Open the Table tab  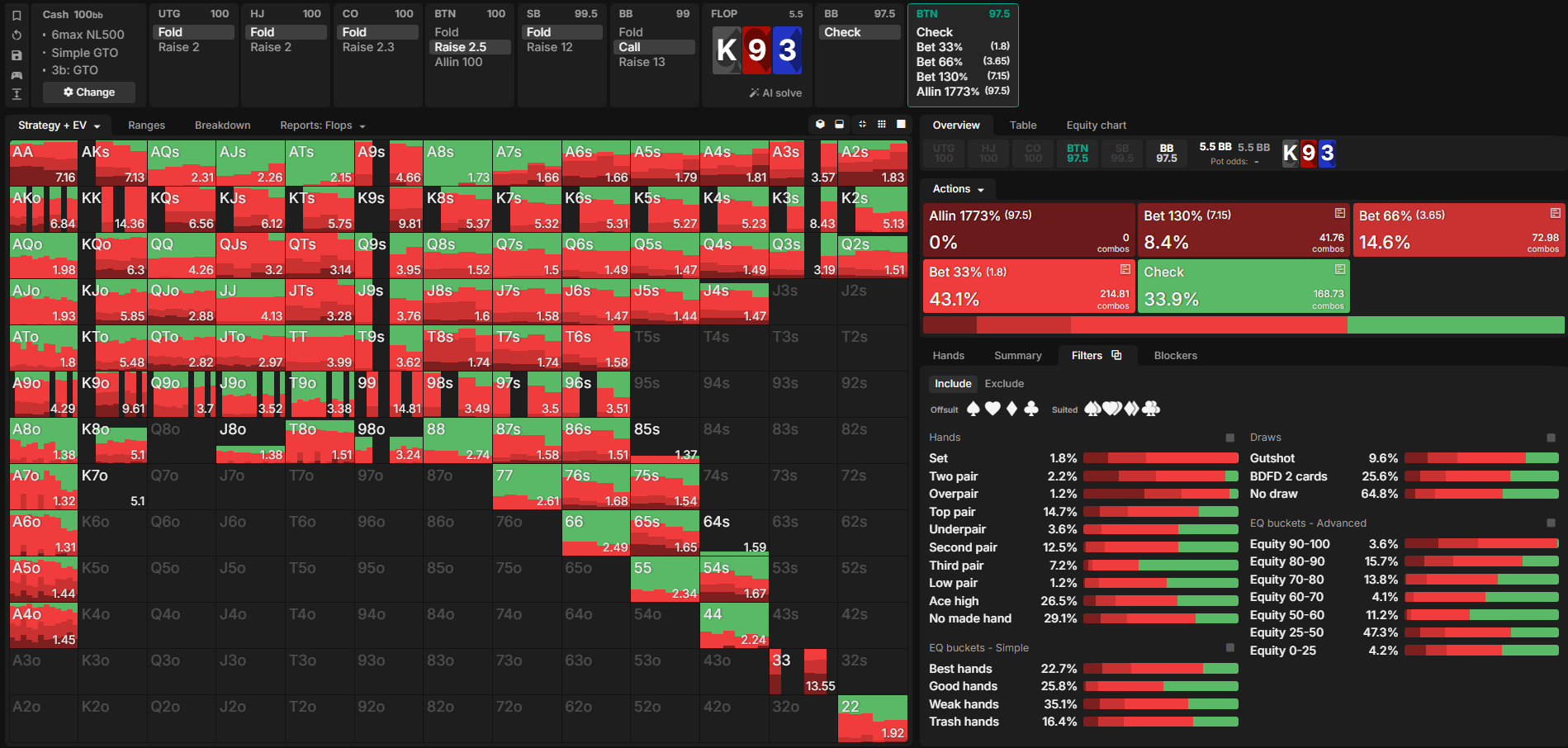[x=1022, y=125]
